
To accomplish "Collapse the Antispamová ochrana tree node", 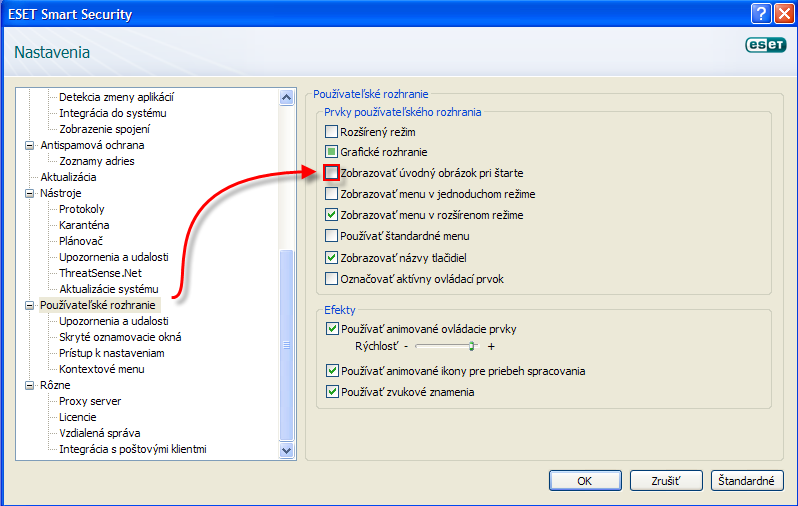I will [x=30, y=146].
